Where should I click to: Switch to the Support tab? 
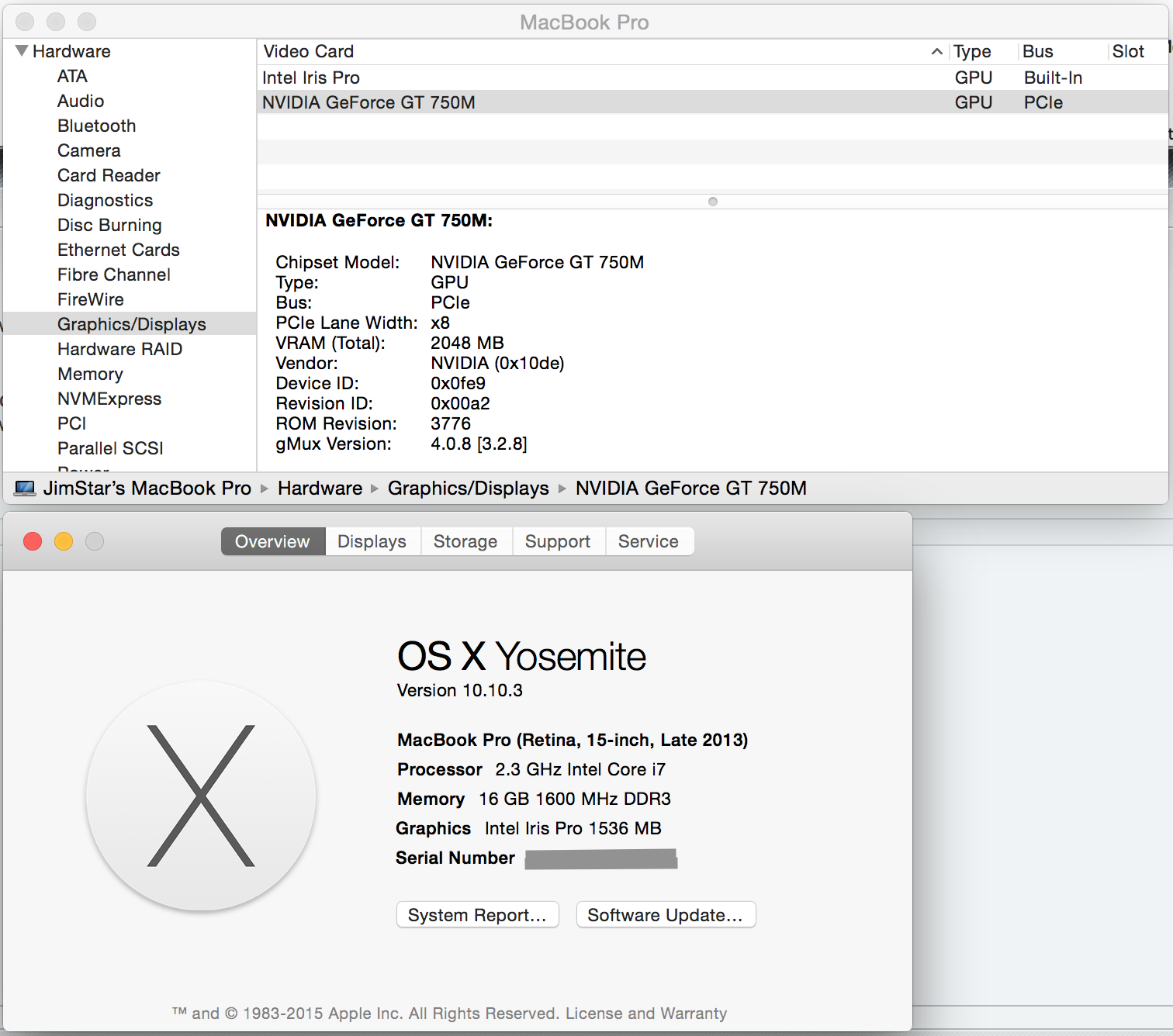point(558,541)
